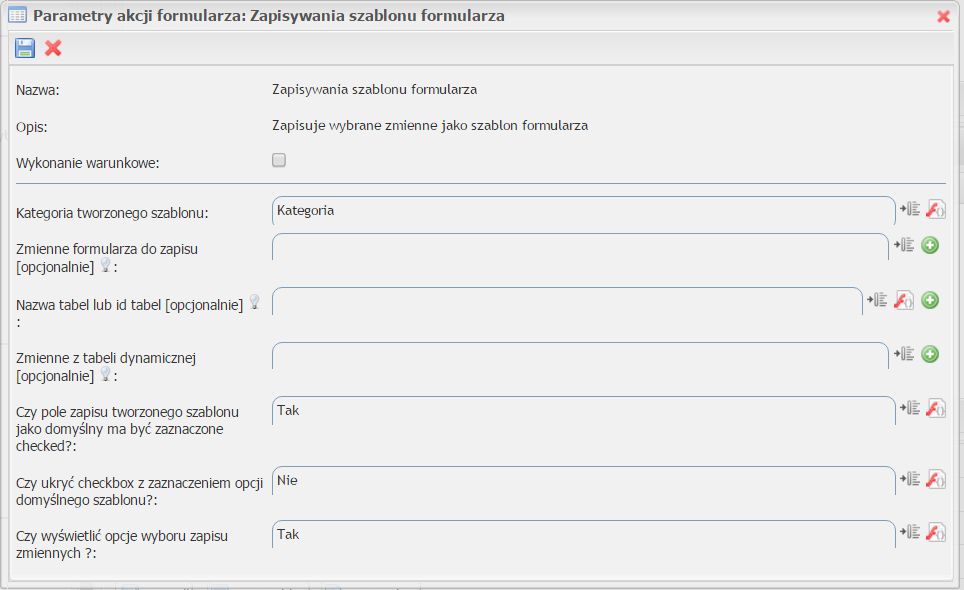
Task: Close the Parametry akcji formularza dialog
Action: coord(943,16)
